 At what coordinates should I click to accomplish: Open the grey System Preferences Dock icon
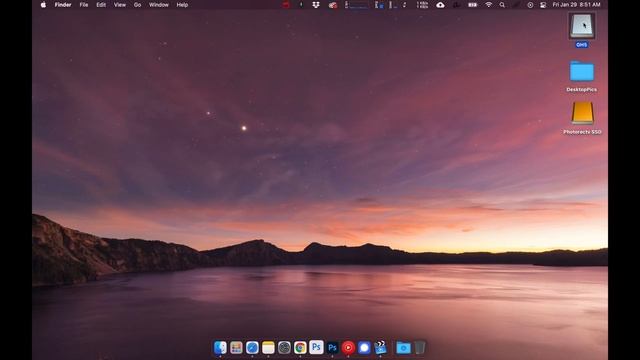(x=284, y=347)
